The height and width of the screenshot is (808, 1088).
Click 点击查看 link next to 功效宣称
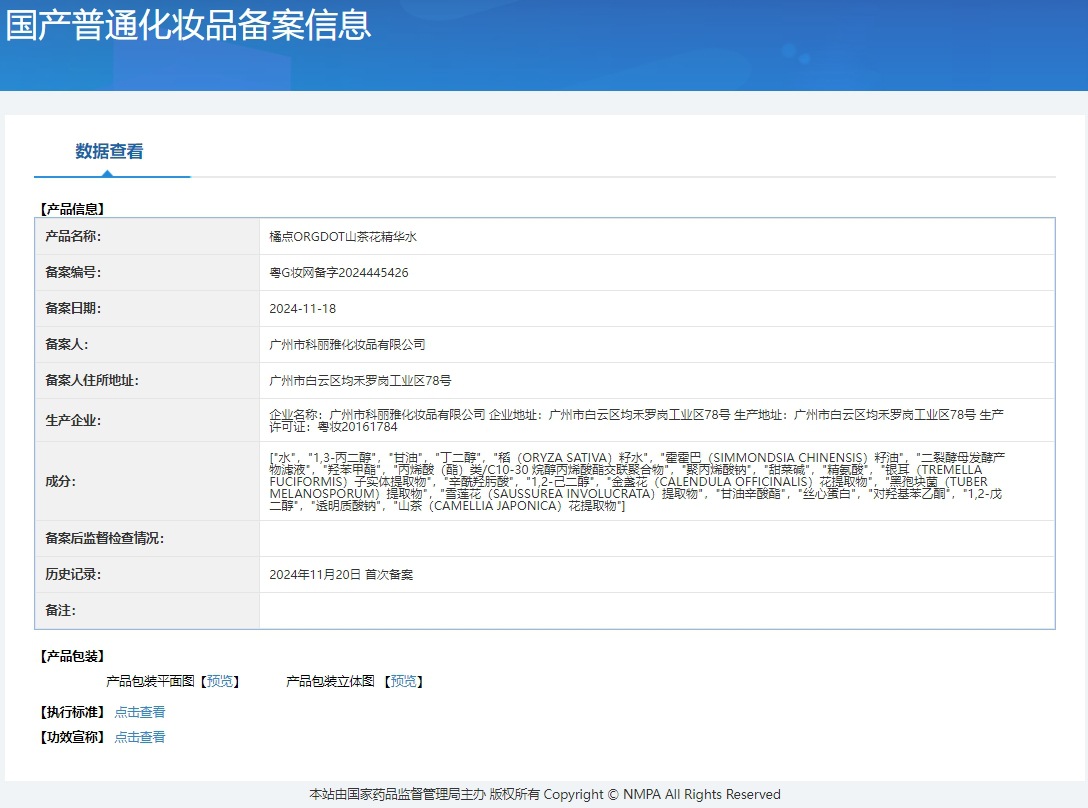139,737
